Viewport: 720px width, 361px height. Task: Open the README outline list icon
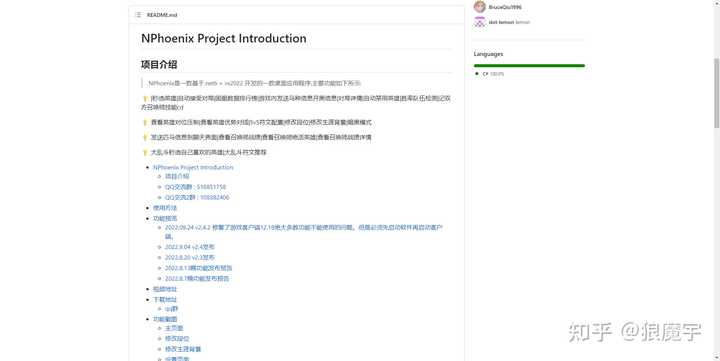coord(138,15)
